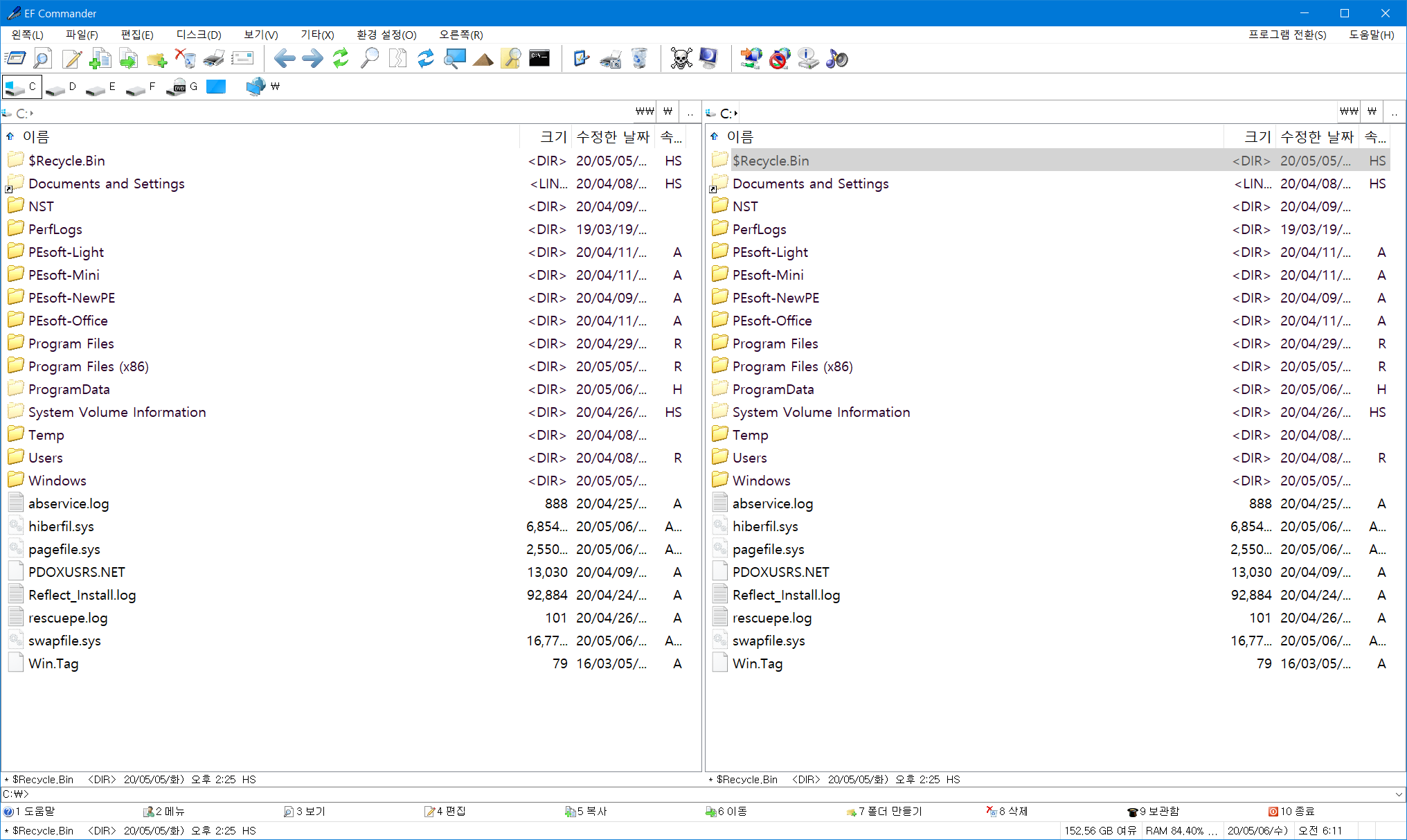
Task: Click the move files icon with green arrow
Action: pos(128,59)
